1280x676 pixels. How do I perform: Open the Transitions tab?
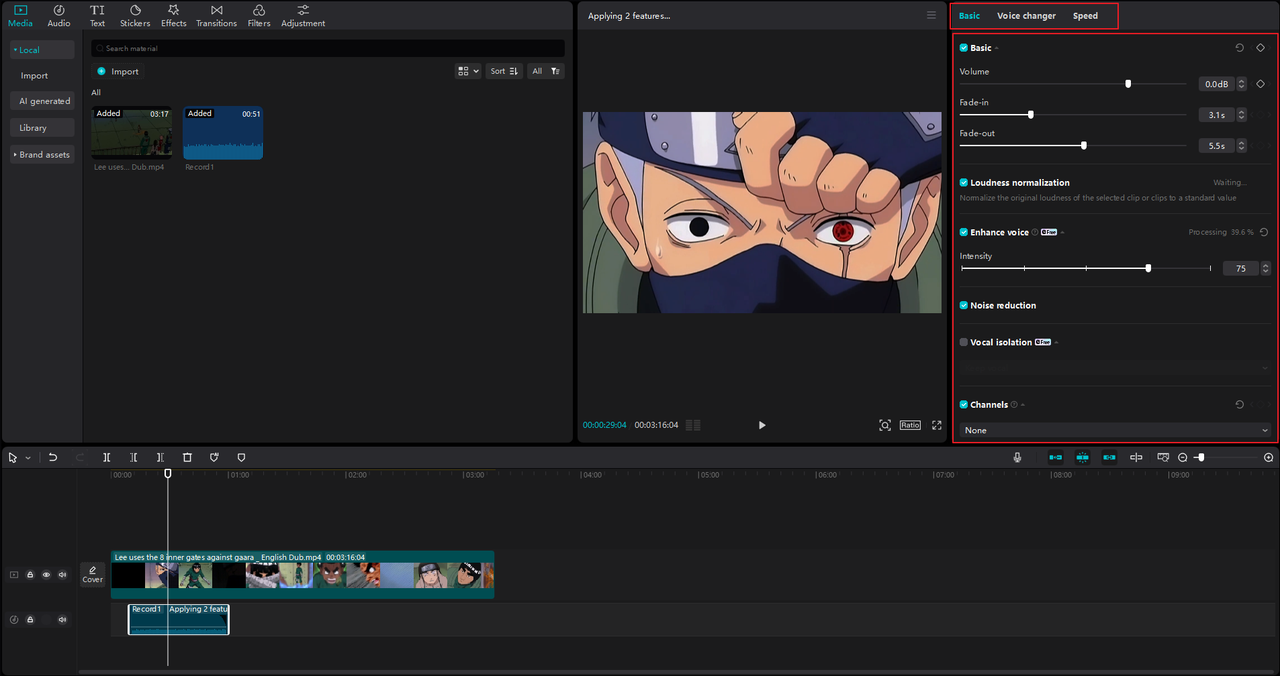(x=217, y=15)
